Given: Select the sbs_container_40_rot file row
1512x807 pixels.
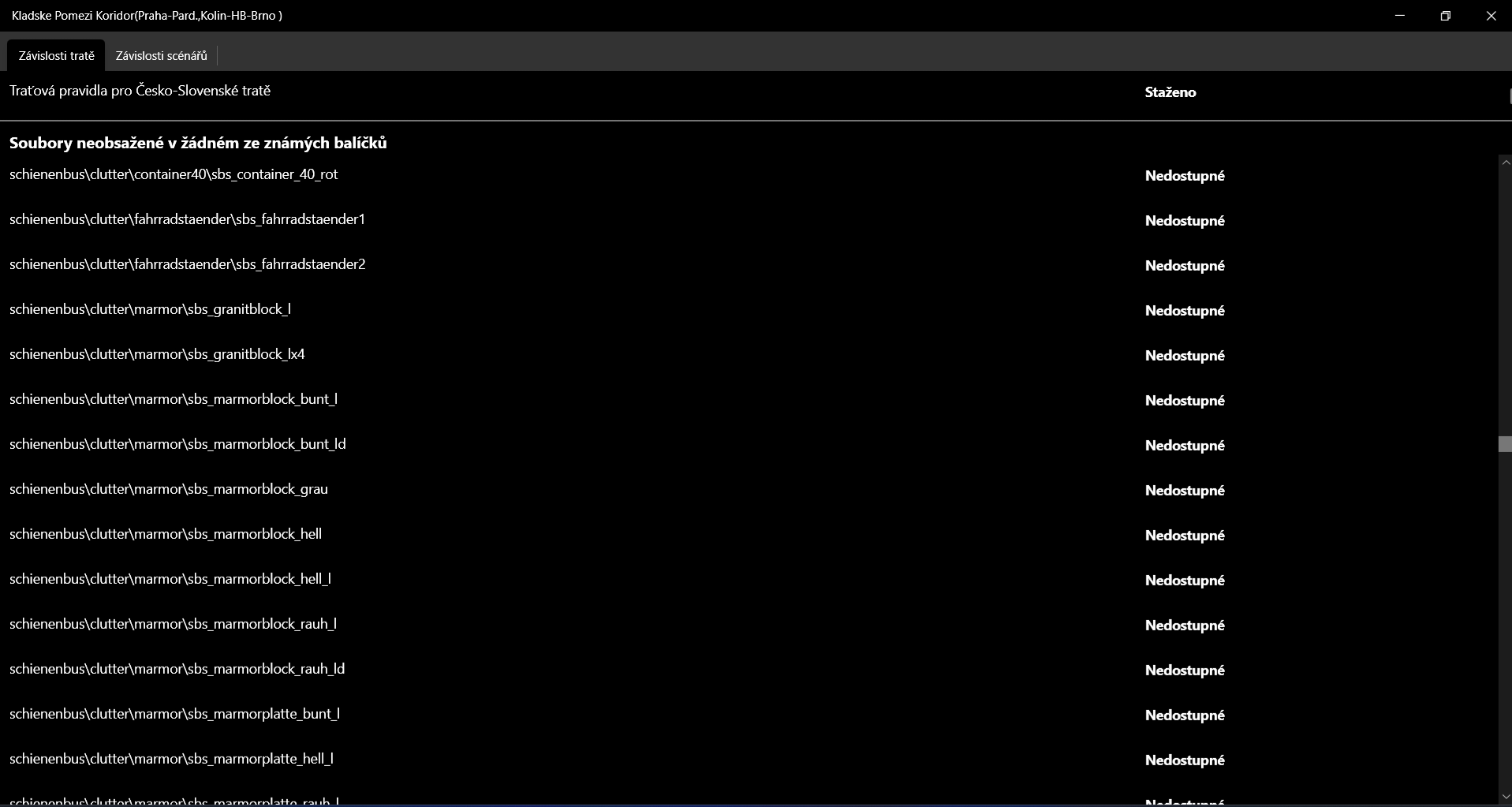Looking at the screenshot, I should (748, 175).
